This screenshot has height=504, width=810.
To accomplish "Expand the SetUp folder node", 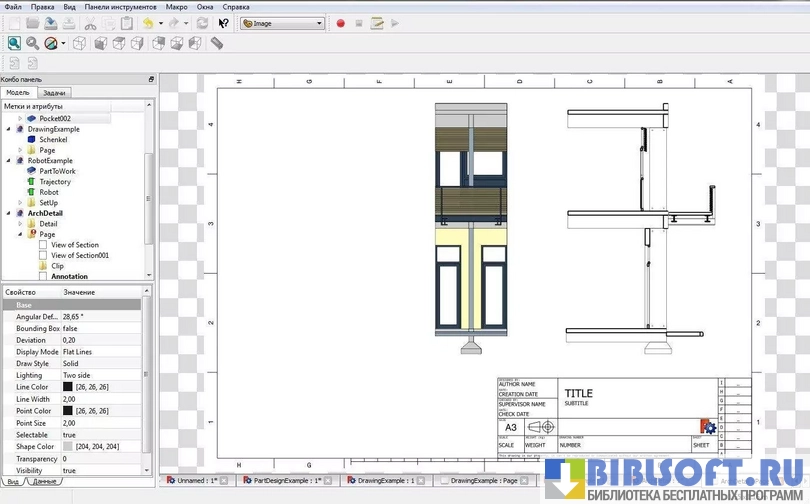I will 20,202.
